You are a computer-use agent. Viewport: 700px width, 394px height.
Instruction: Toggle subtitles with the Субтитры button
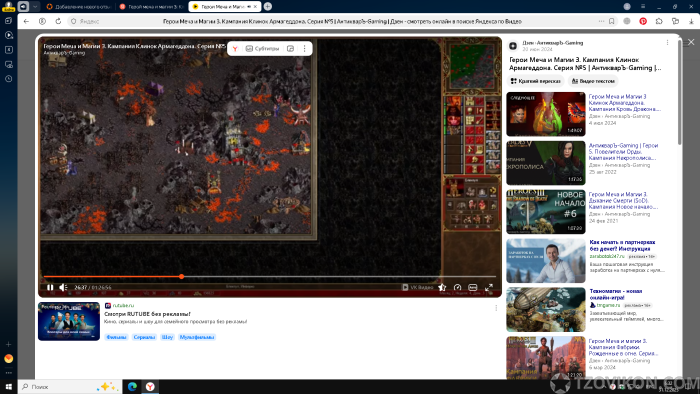click(262, 49)
